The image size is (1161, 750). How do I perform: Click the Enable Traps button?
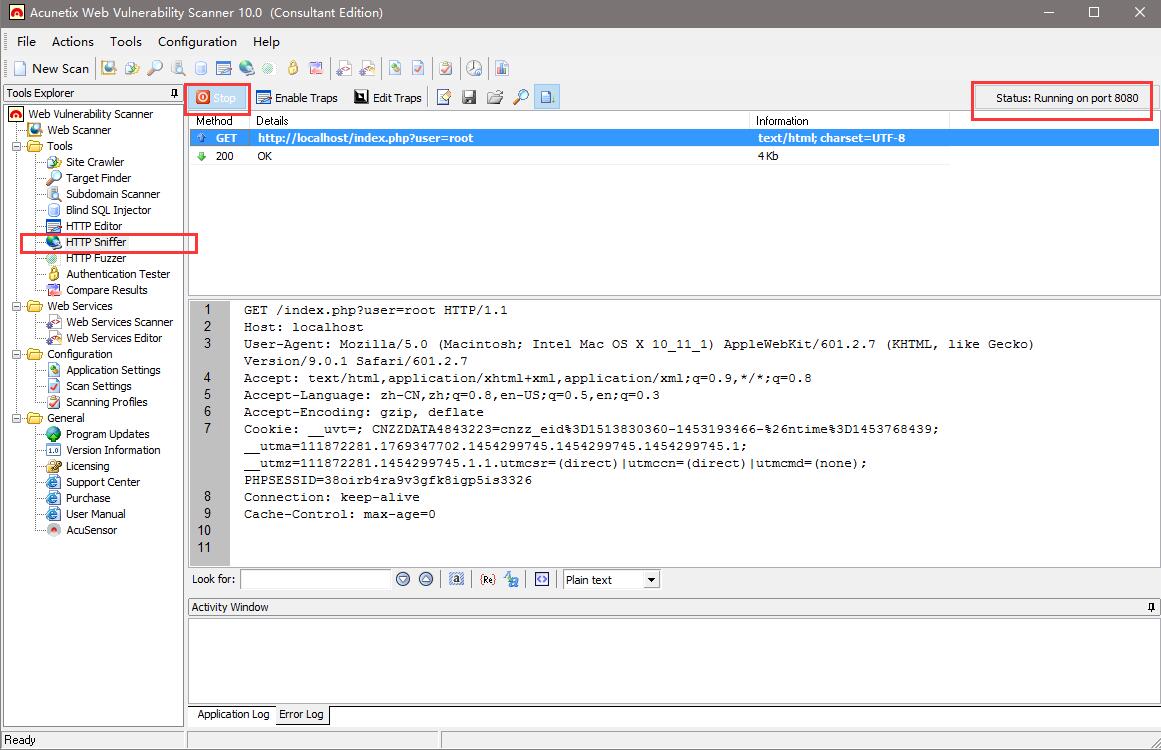(x=297, y=98)
